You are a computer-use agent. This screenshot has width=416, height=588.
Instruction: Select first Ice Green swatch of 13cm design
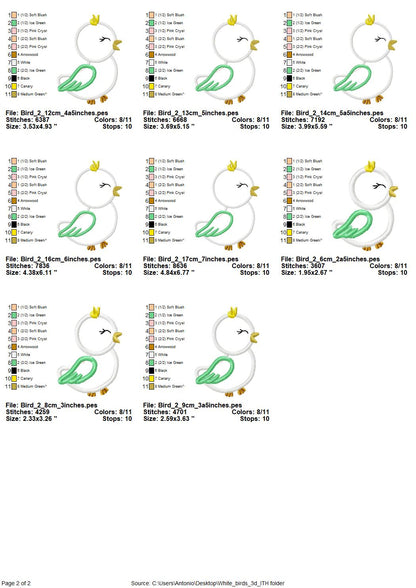152,23
